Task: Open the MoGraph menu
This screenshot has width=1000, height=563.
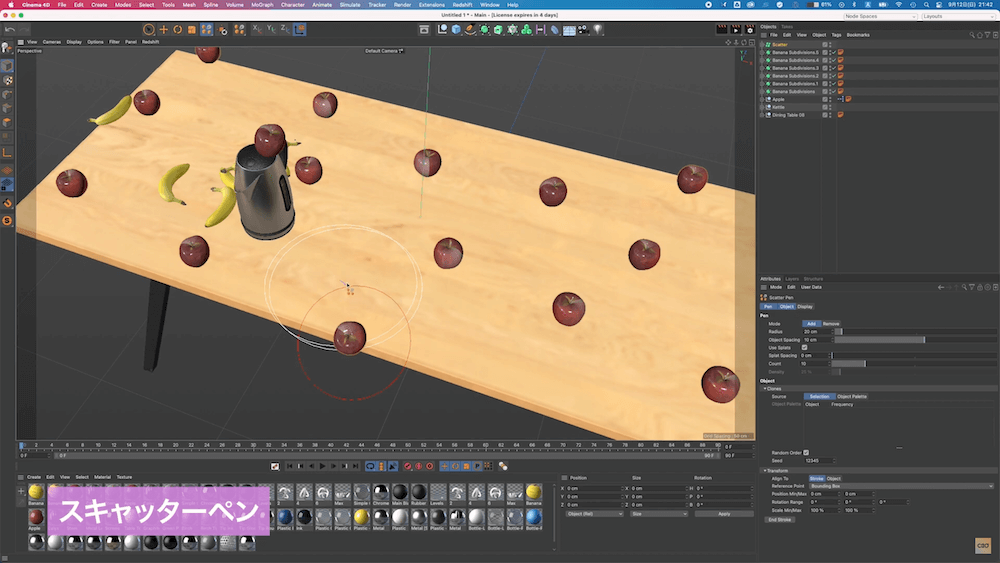Action: (262, 5)
